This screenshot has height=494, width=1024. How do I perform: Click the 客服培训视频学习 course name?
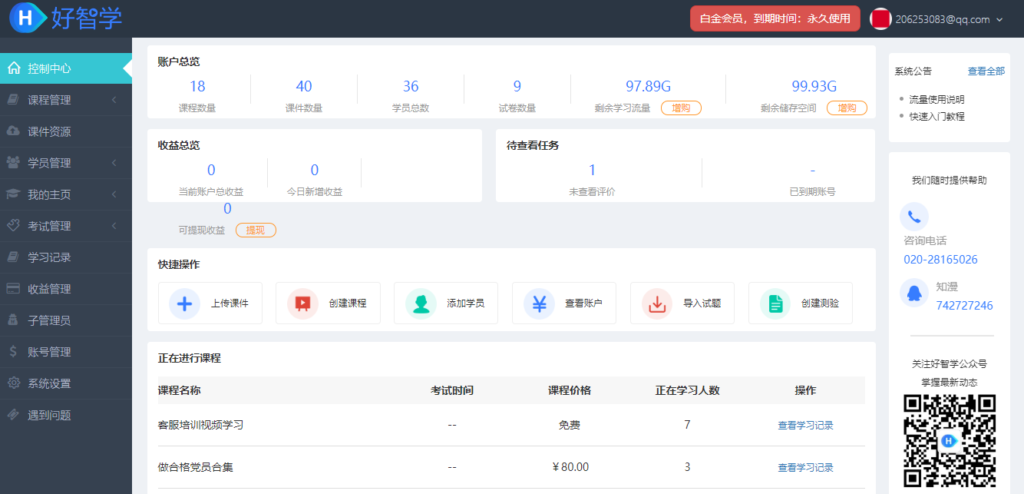pyautogui.click(x=200, y=425)
